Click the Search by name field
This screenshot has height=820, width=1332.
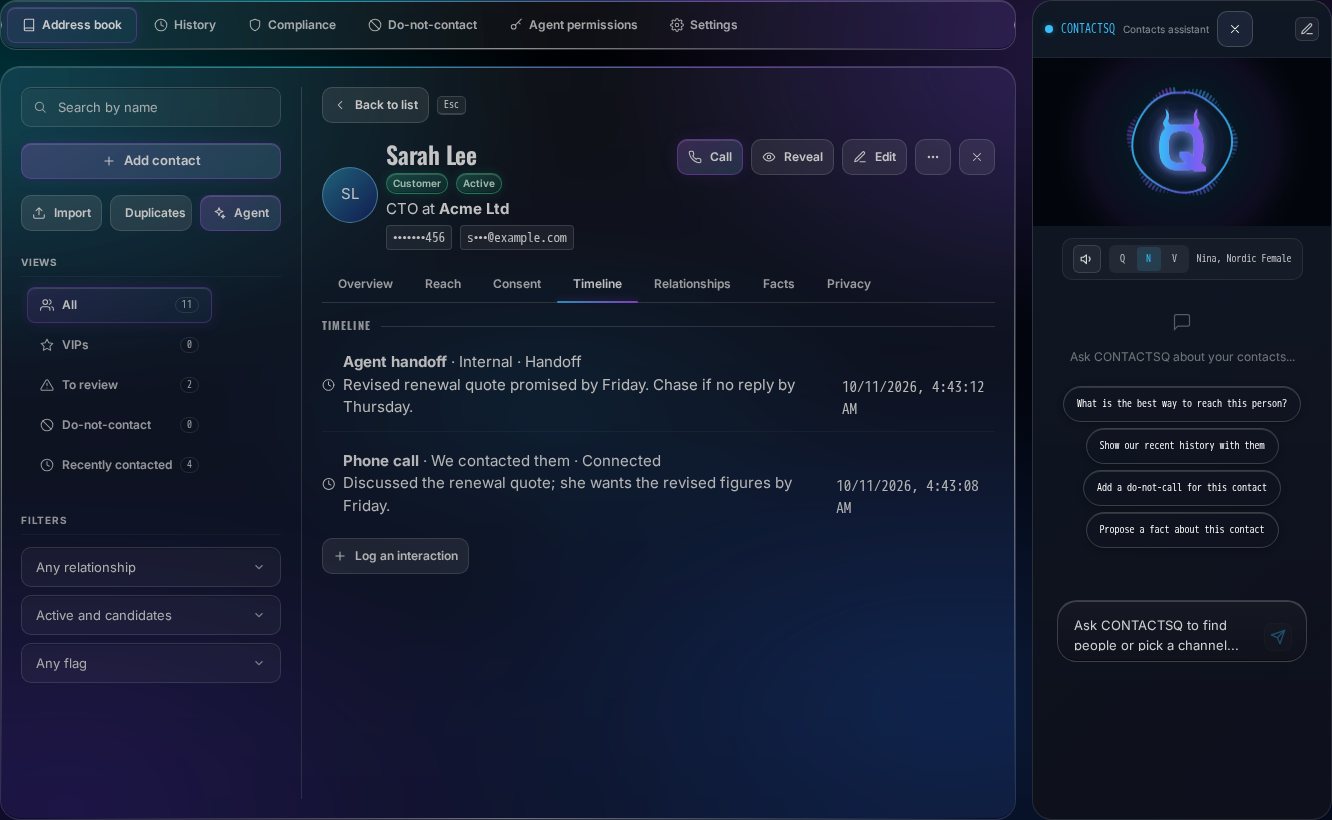coord(151,107)
